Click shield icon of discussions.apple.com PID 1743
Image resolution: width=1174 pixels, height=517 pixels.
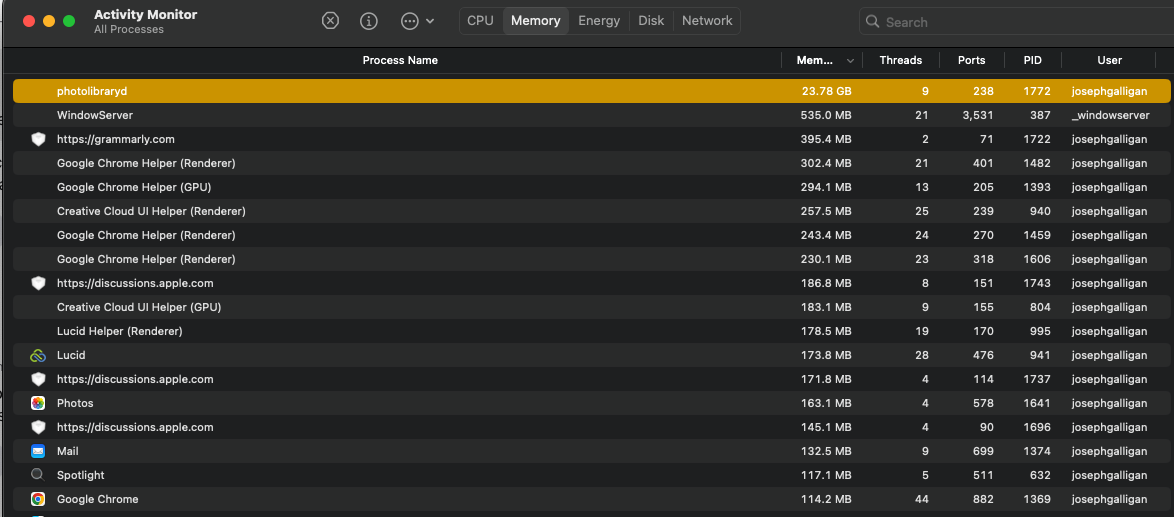38,284
